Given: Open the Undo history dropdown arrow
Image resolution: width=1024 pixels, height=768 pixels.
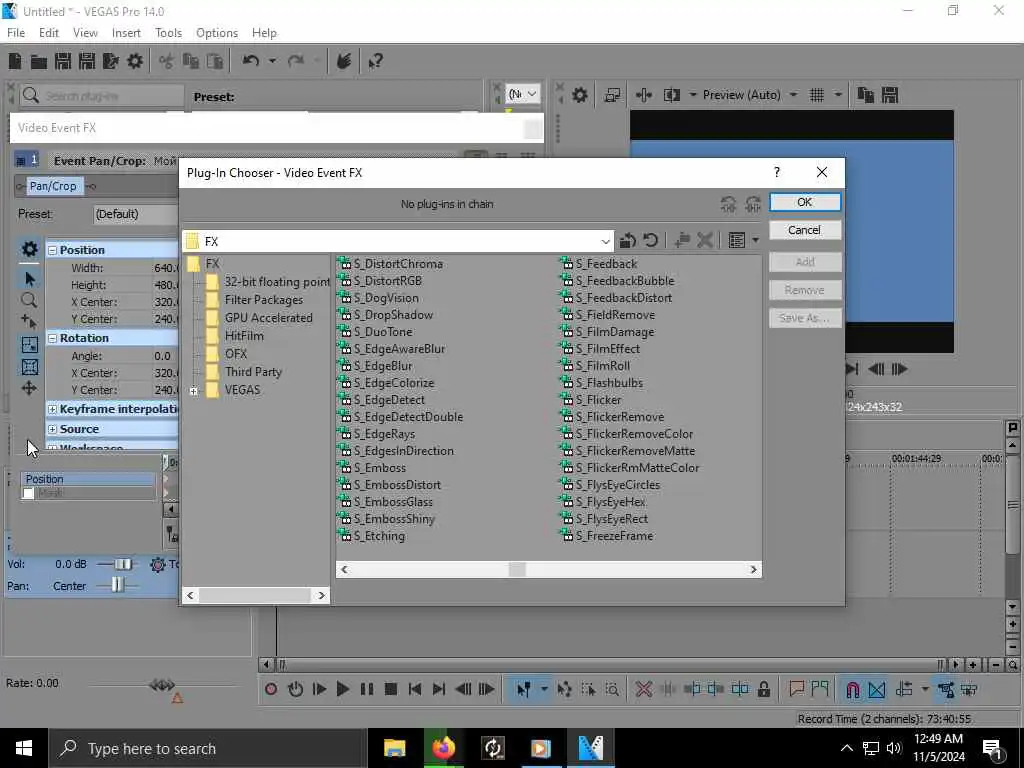Looking at the screenshot, I should [272, 61].
